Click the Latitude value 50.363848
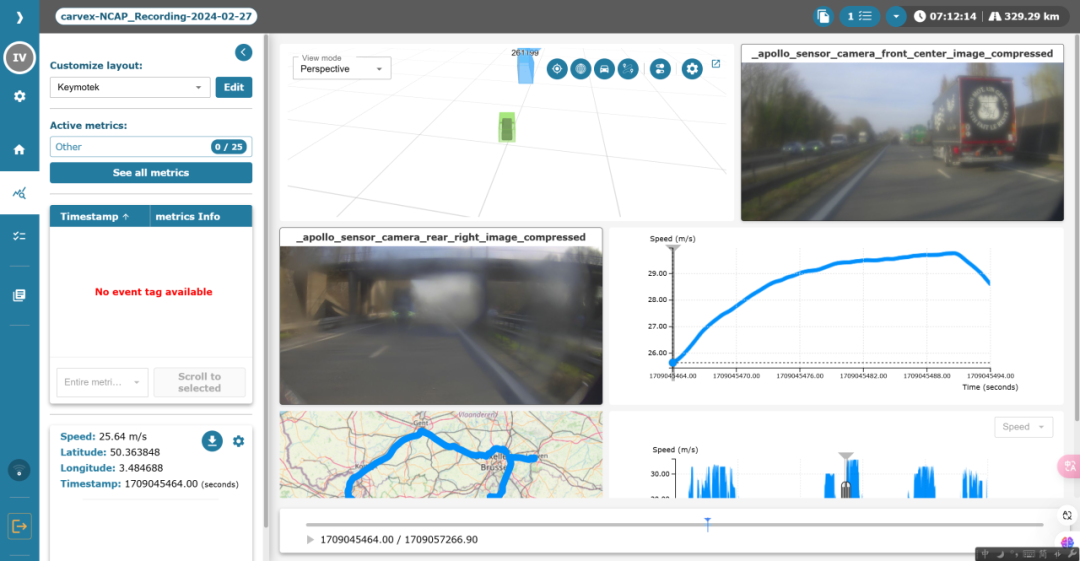1080x561 pixels. pos(134,453)
